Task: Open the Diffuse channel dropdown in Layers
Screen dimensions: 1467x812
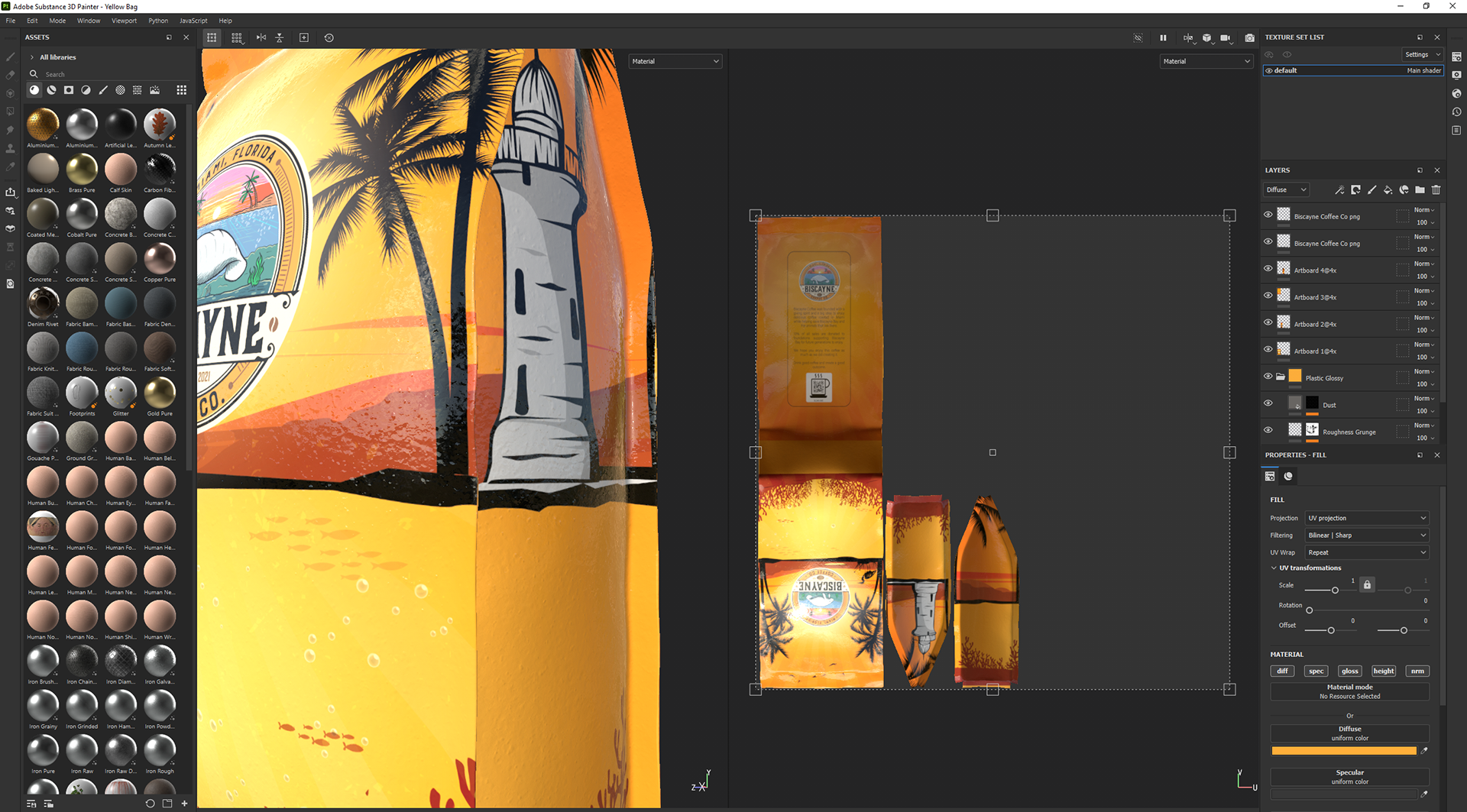Action: click(1287, 189)
